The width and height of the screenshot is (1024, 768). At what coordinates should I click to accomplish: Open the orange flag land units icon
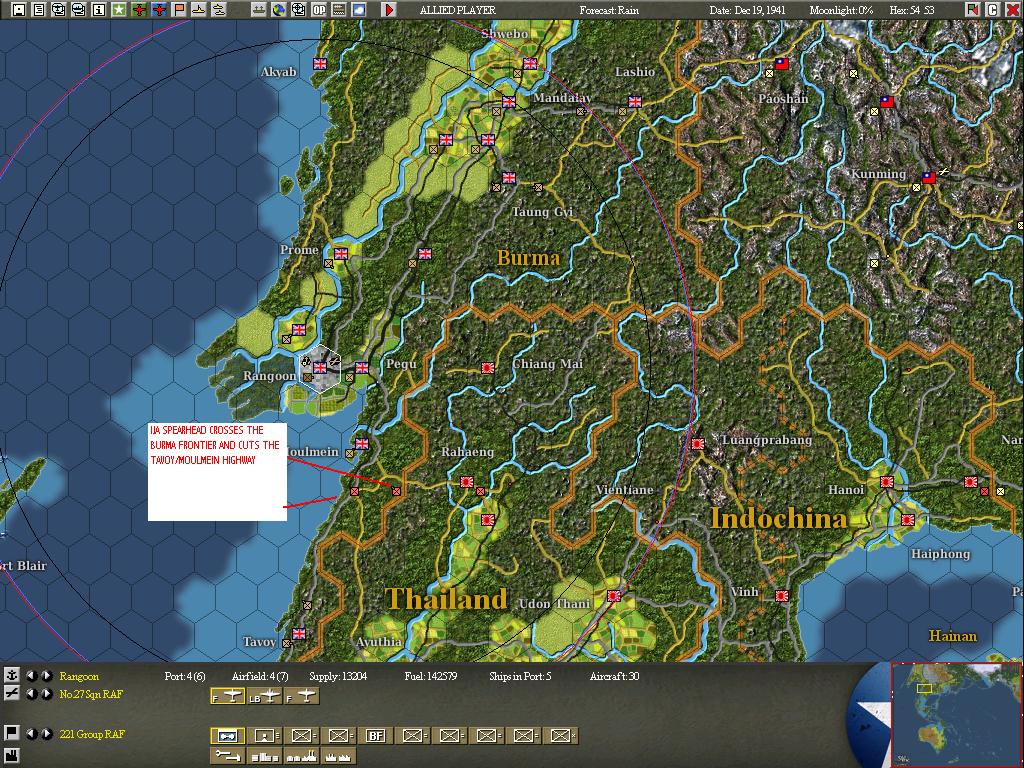(178, 10)
